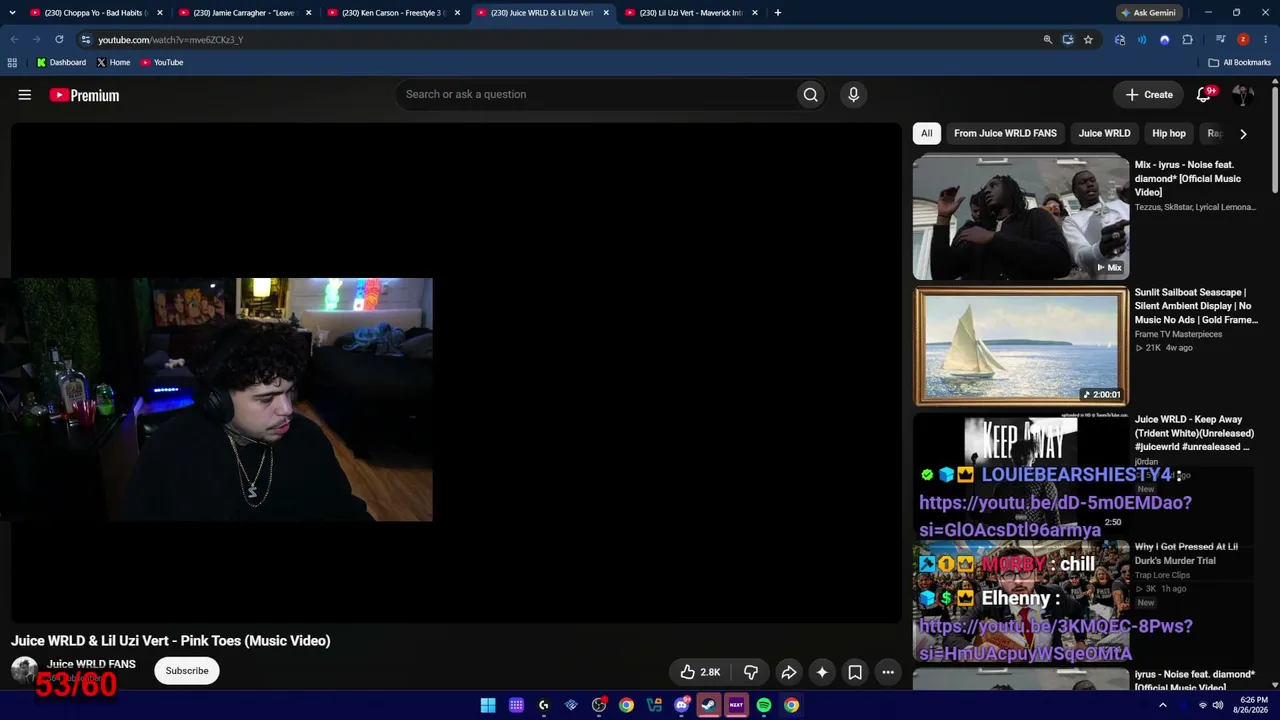The width and height of the screenshot is (1280, 720).
Task: Open Chrome zoom magnifier in address bar
Action: pos(1048,40)
